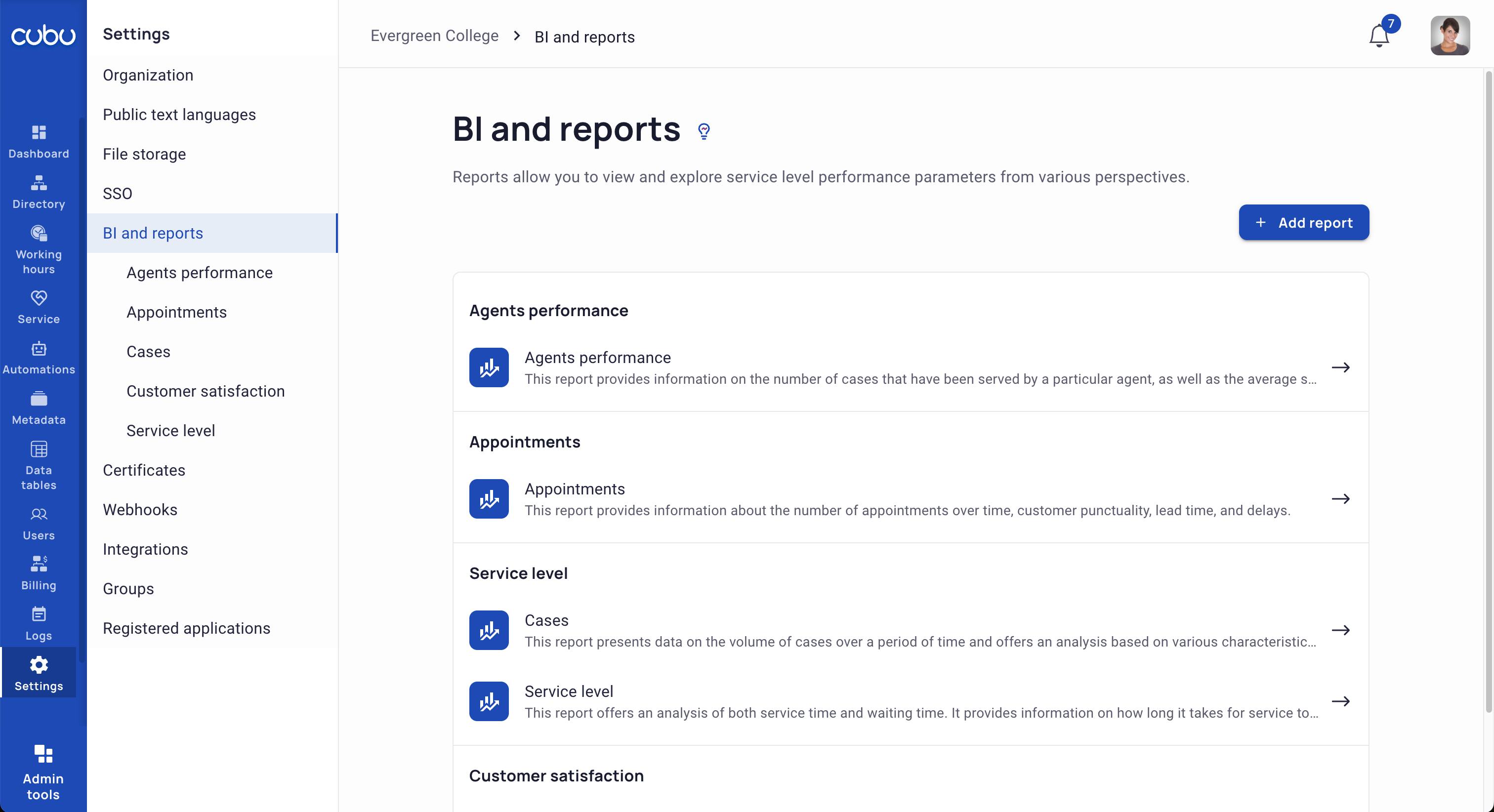Open Groups settings
Image resolution: width=1494 pixels, height=812 pixels.
(212, 589)
